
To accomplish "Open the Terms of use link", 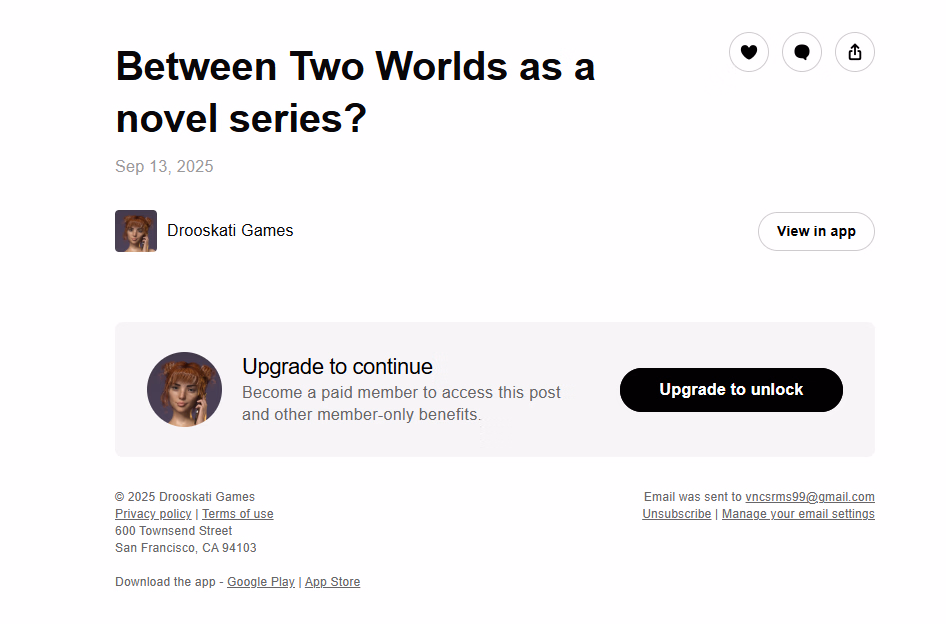I will coord(238,514).
